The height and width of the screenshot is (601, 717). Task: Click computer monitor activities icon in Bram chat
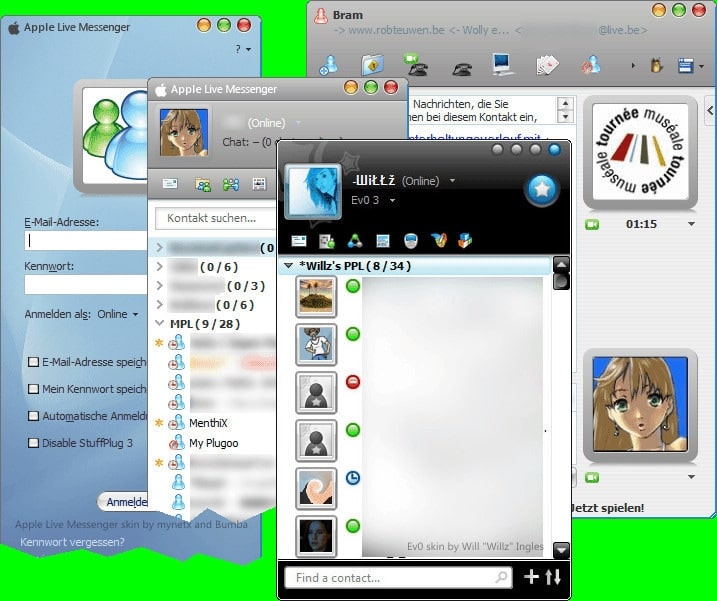(x=503, y=64)
